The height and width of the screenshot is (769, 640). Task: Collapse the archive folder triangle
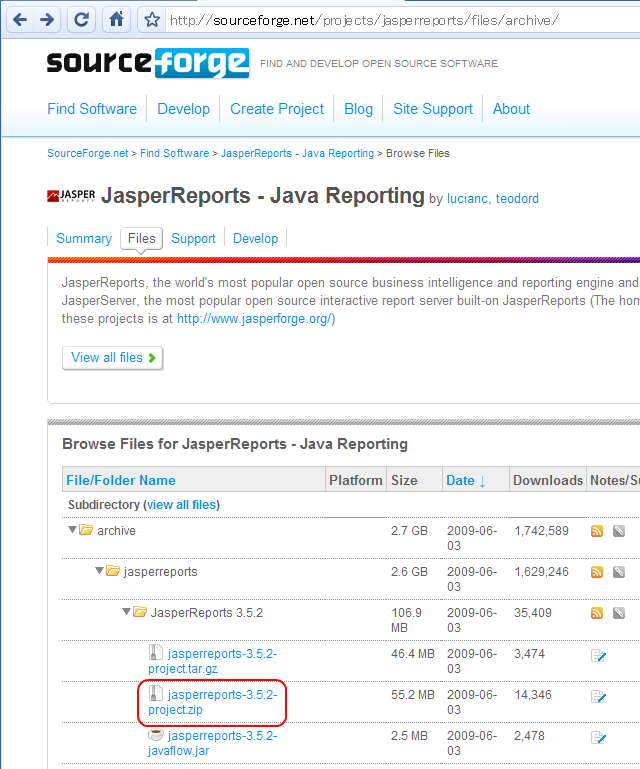click(x=72, y=530)
